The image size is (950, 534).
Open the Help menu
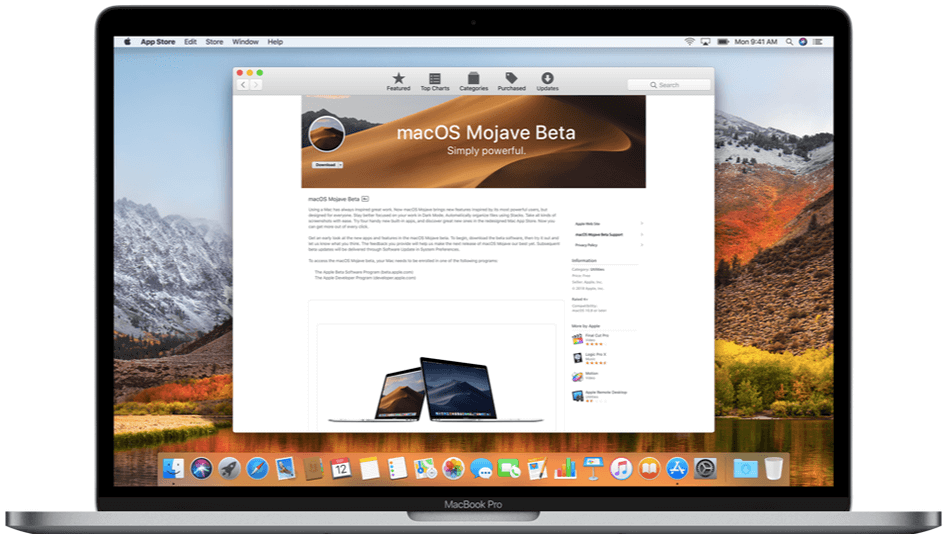pos(275,42)
